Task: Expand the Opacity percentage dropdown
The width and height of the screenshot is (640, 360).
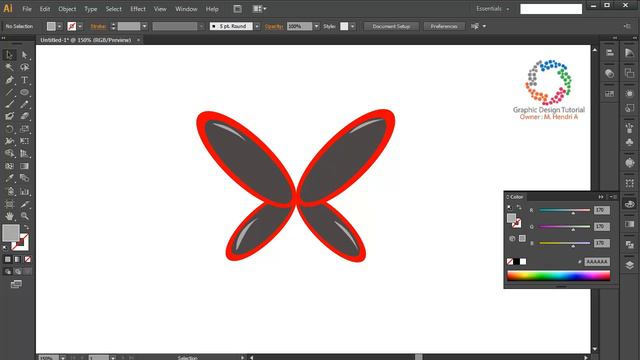Action: [316, 26]
